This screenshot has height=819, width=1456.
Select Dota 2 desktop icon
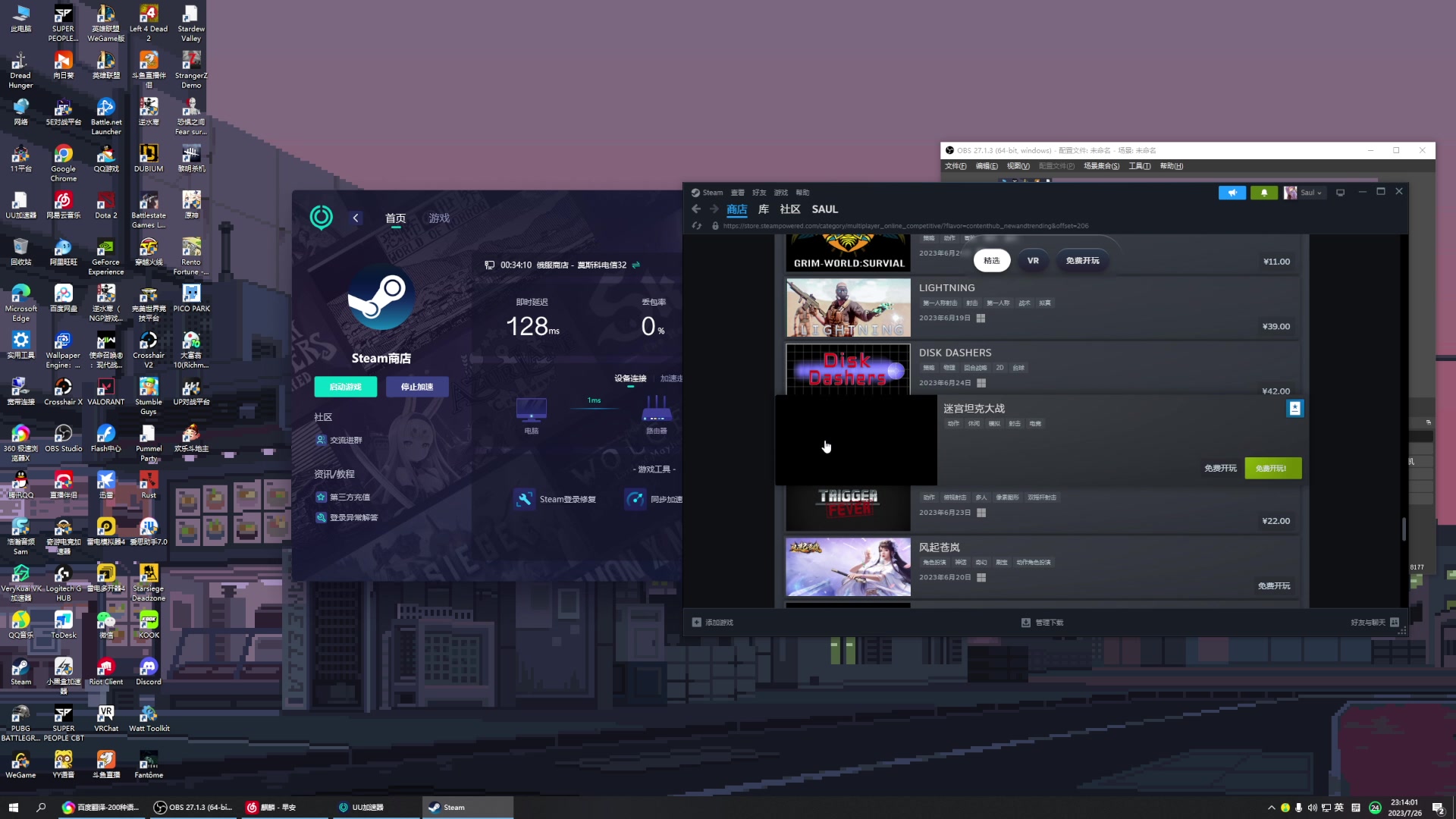[x=105, y=206]
